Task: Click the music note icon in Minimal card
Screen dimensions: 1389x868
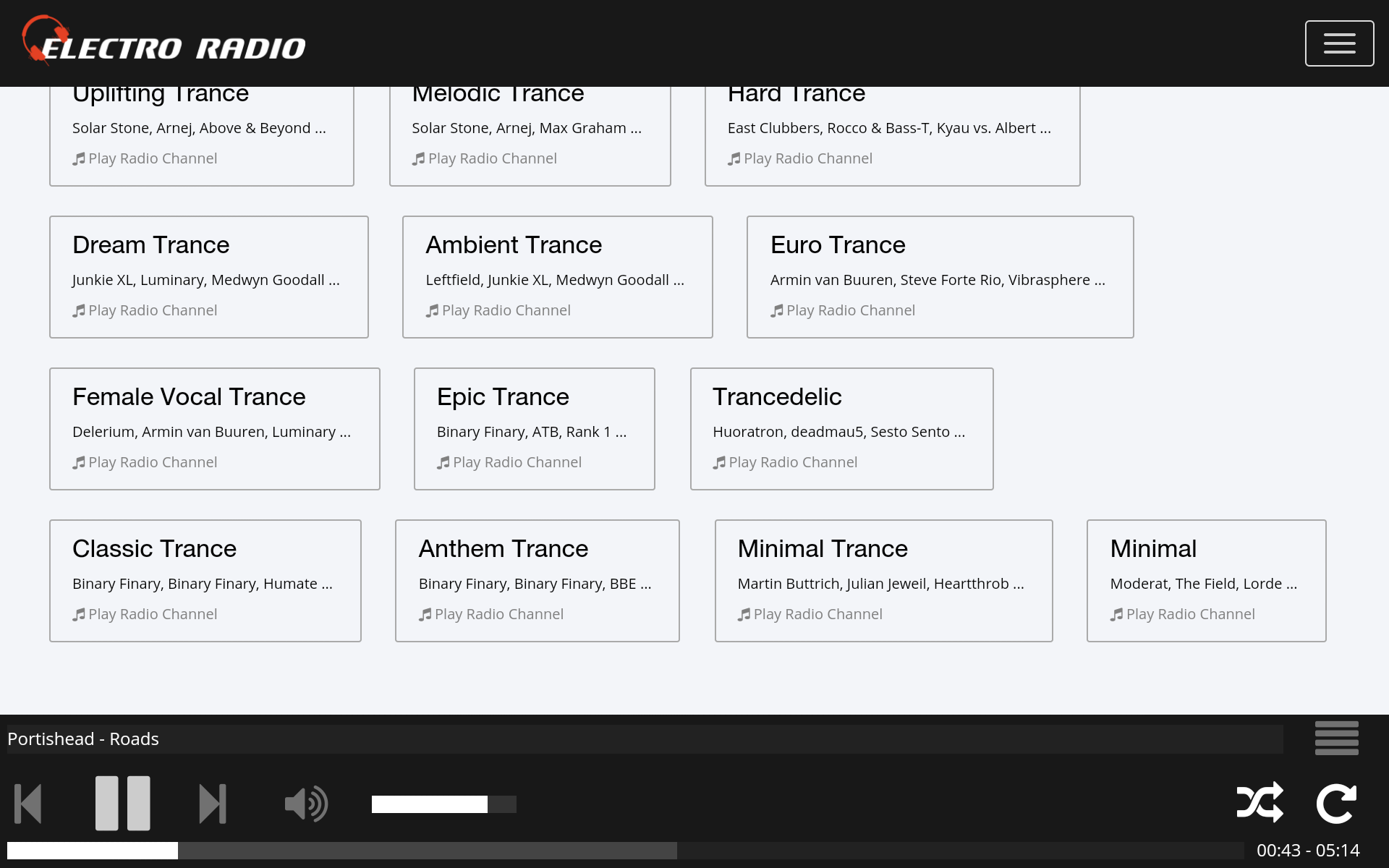Action: coord(1117,614)
